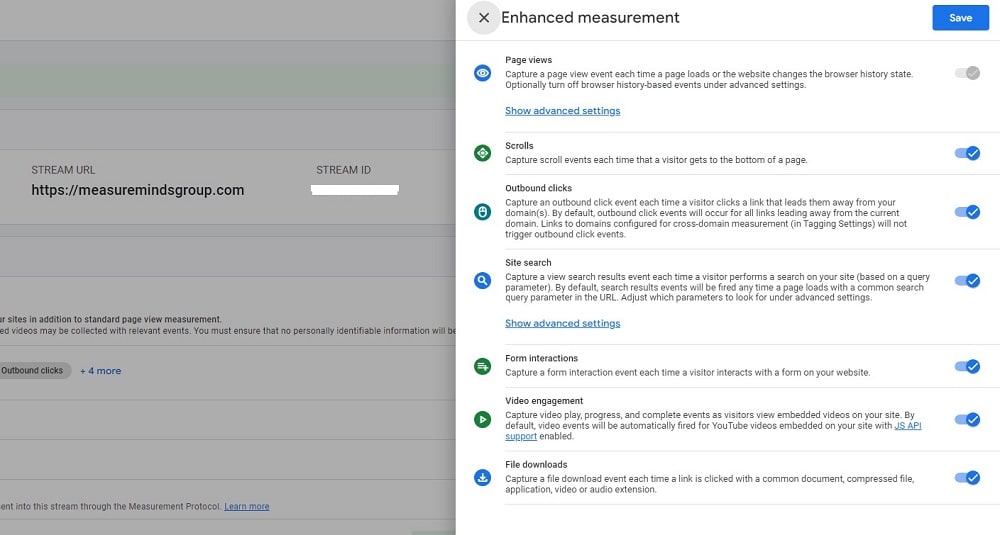Click the Enhanced measurement heading
The image size is (1000, 535).
point(590,18)
